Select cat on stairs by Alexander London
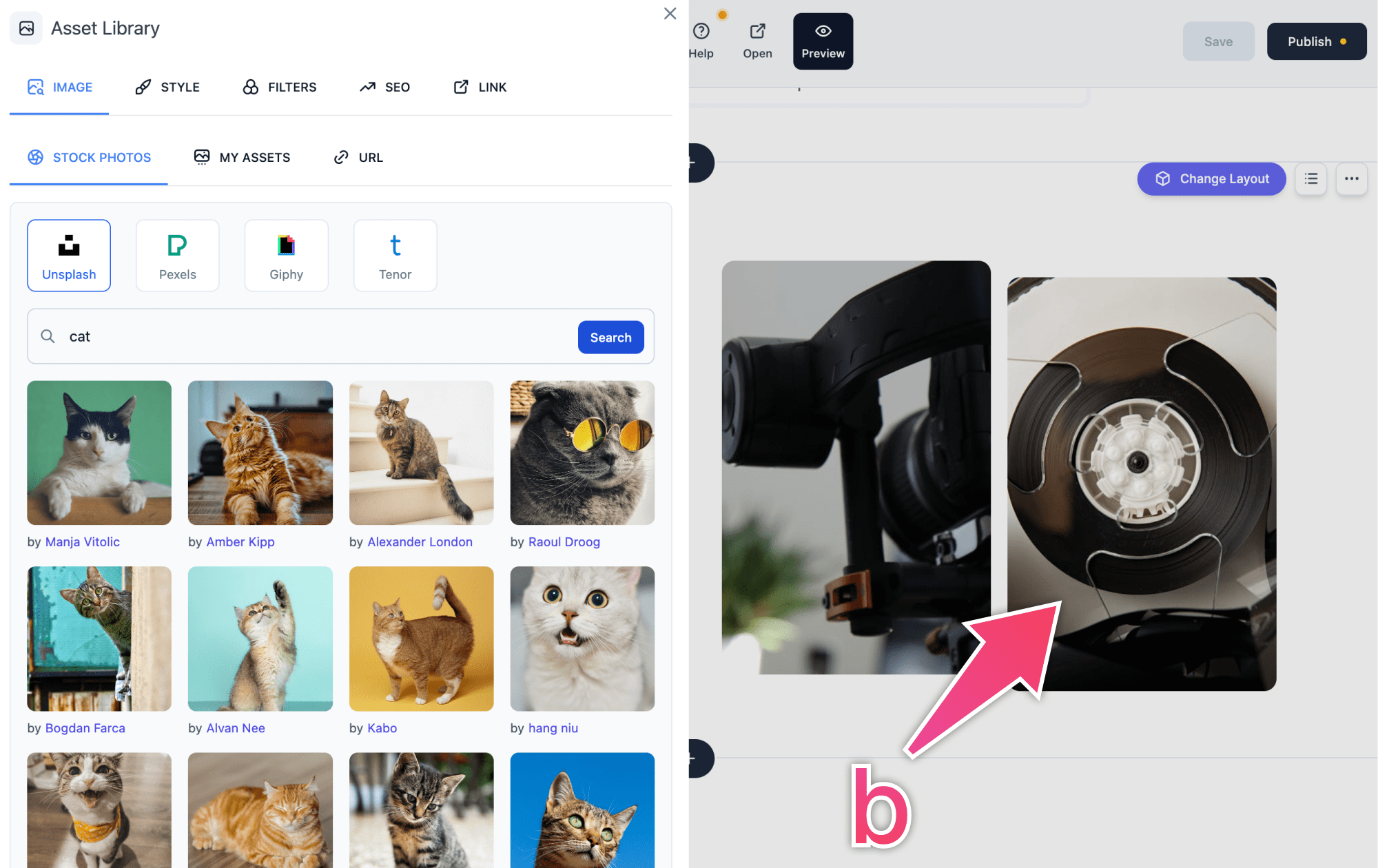Screen dimensions: 1378x868 422,453
